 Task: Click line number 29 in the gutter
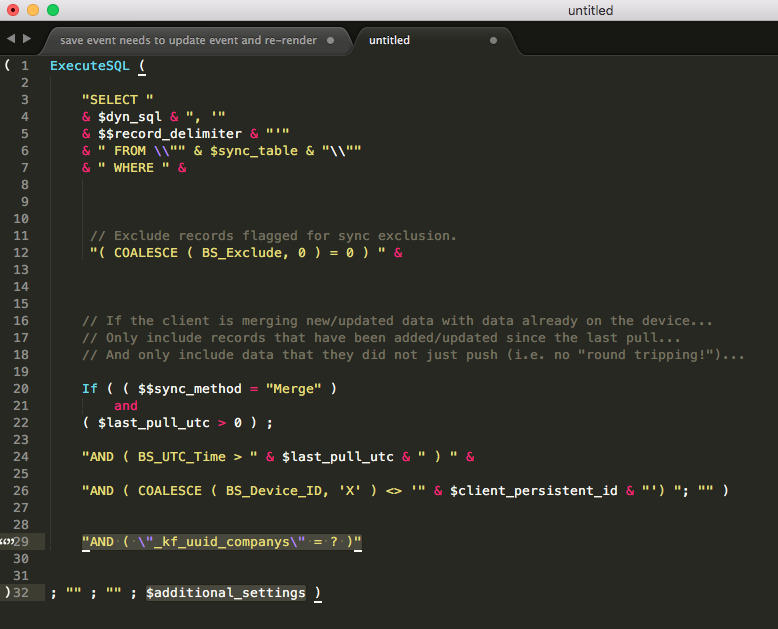21,542
